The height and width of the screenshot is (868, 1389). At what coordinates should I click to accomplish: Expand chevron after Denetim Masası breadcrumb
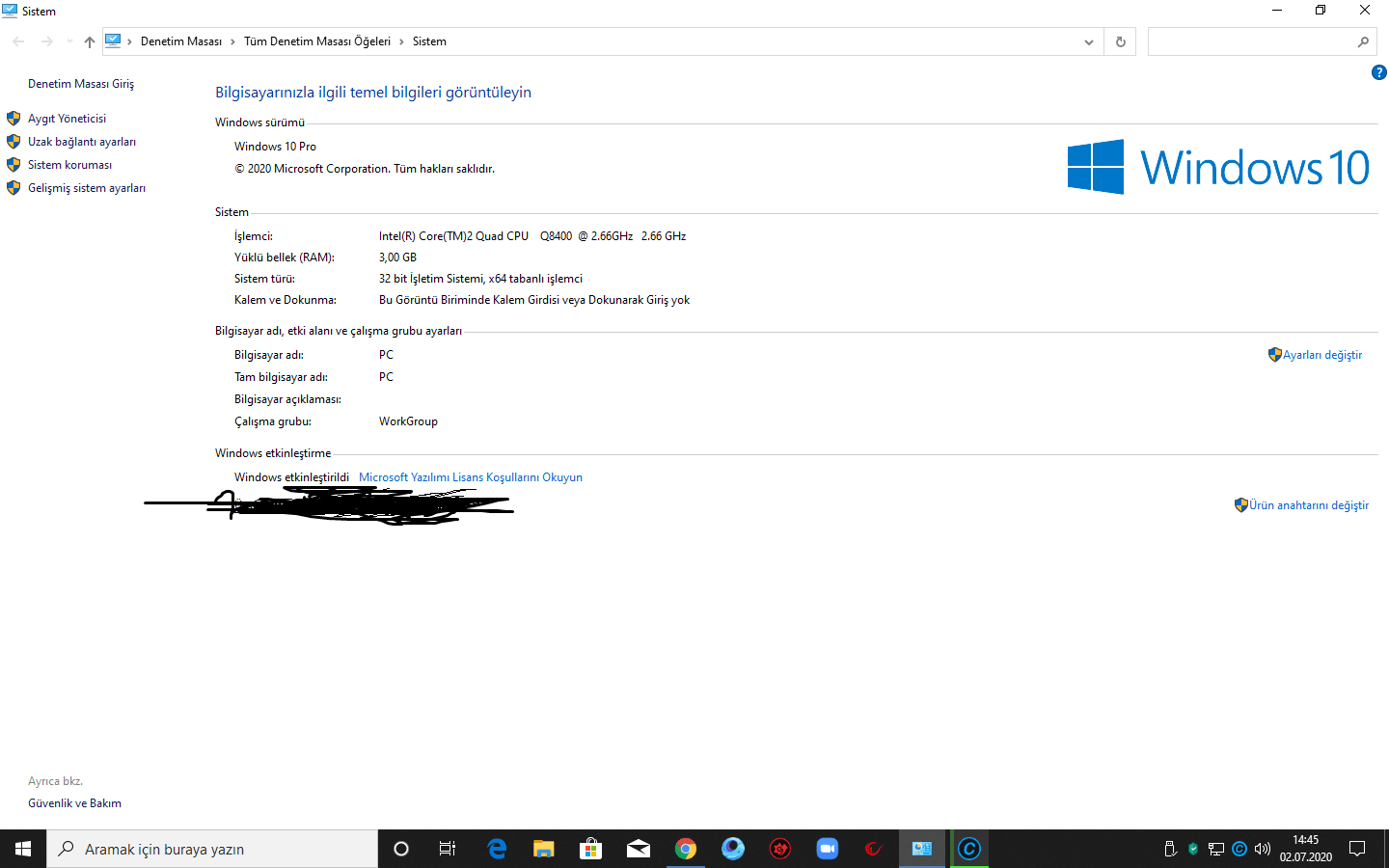(x=232, y=41)
